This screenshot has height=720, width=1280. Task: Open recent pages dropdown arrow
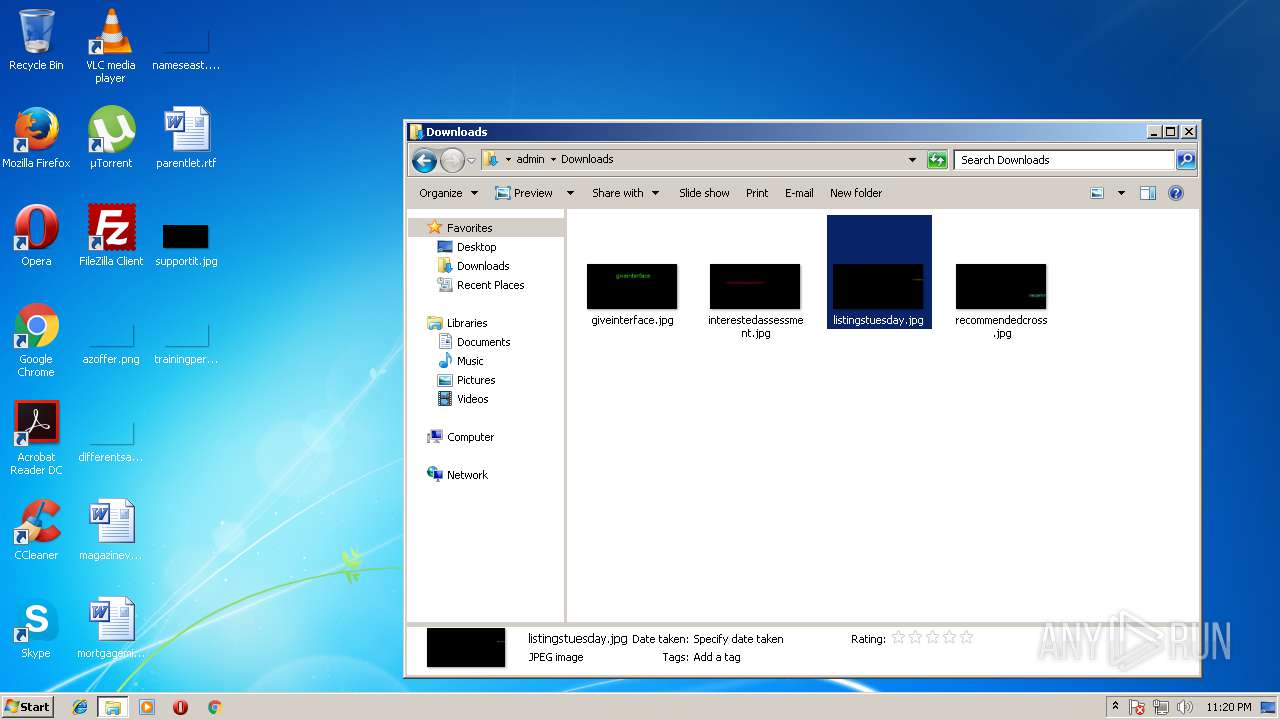[x=471, y=160]
